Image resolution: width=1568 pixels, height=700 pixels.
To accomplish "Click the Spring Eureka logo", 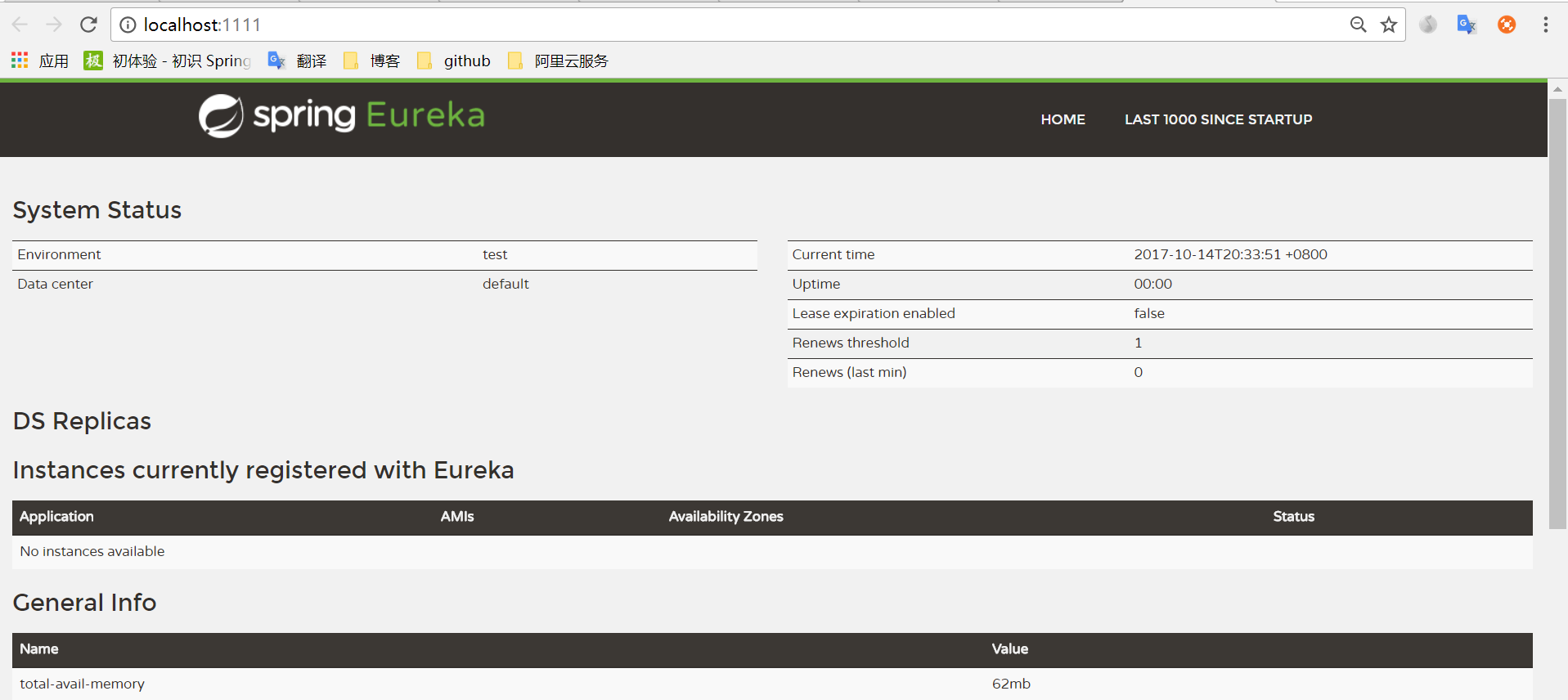I will pos(342,116).
